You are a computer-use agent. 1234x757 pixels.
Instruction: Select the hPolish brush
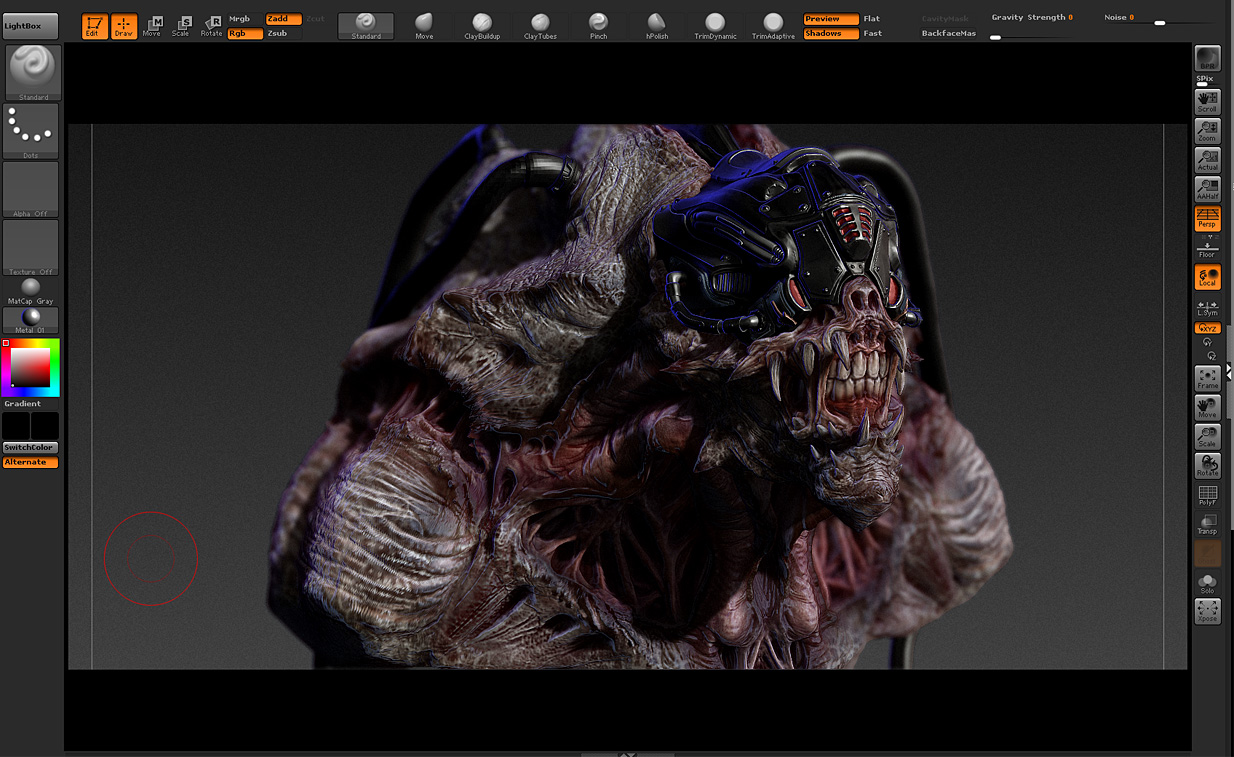(656, 26)
